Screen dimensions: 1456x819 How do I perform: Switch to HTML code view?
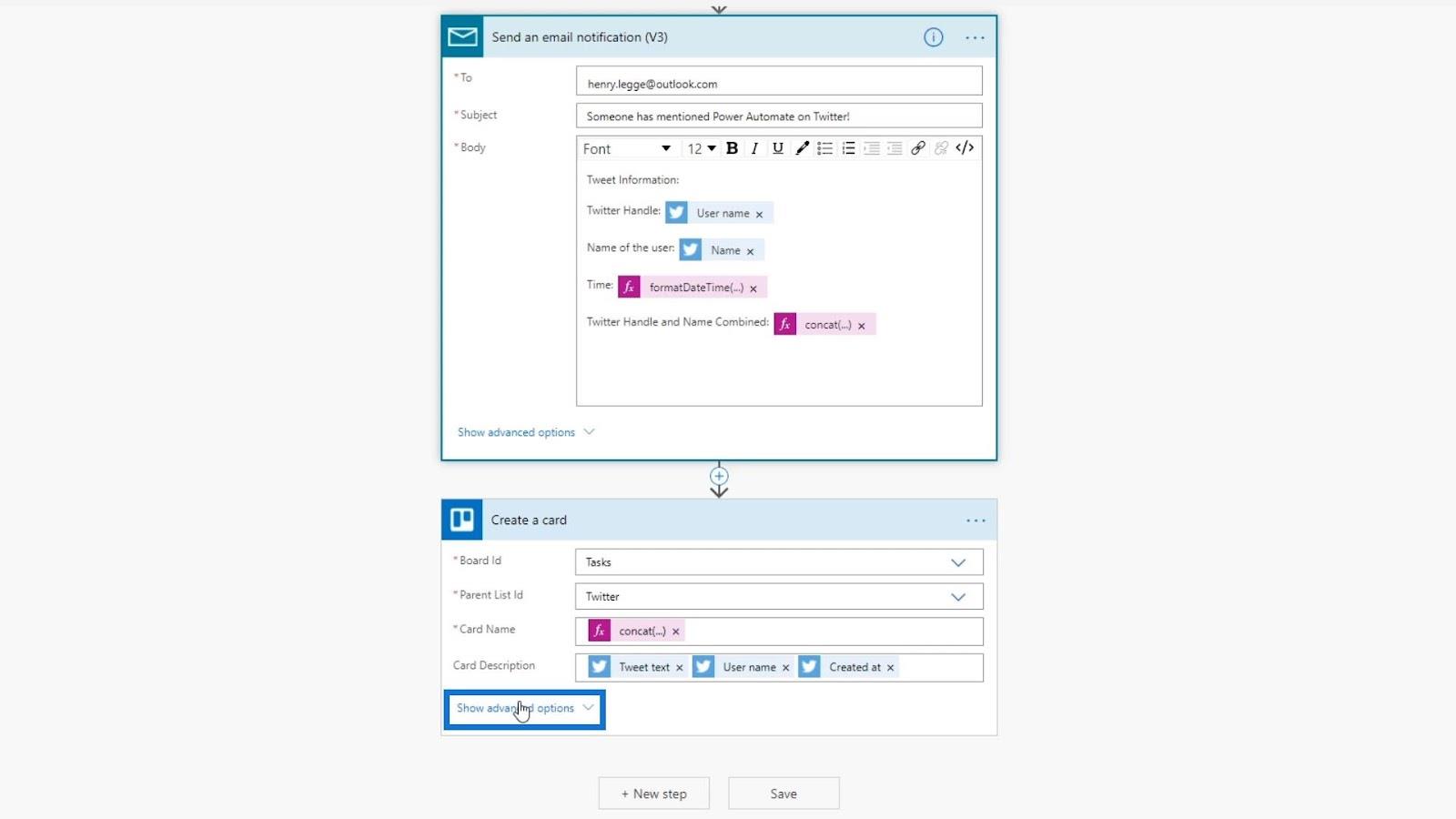965,148
